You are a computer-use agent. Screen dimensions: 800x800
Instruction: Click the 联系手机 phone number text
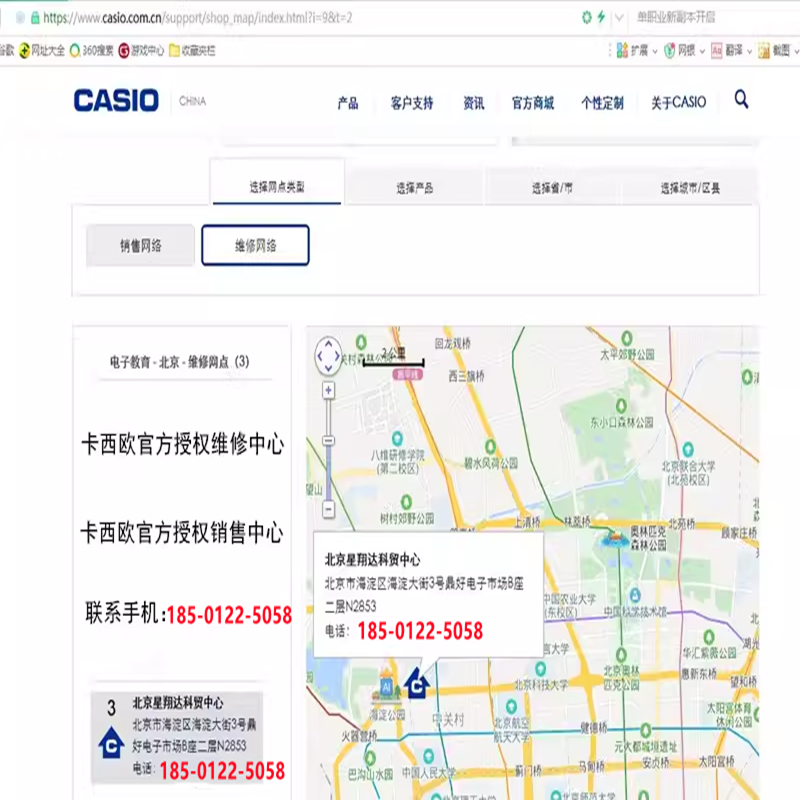click(x=229, y=615)
